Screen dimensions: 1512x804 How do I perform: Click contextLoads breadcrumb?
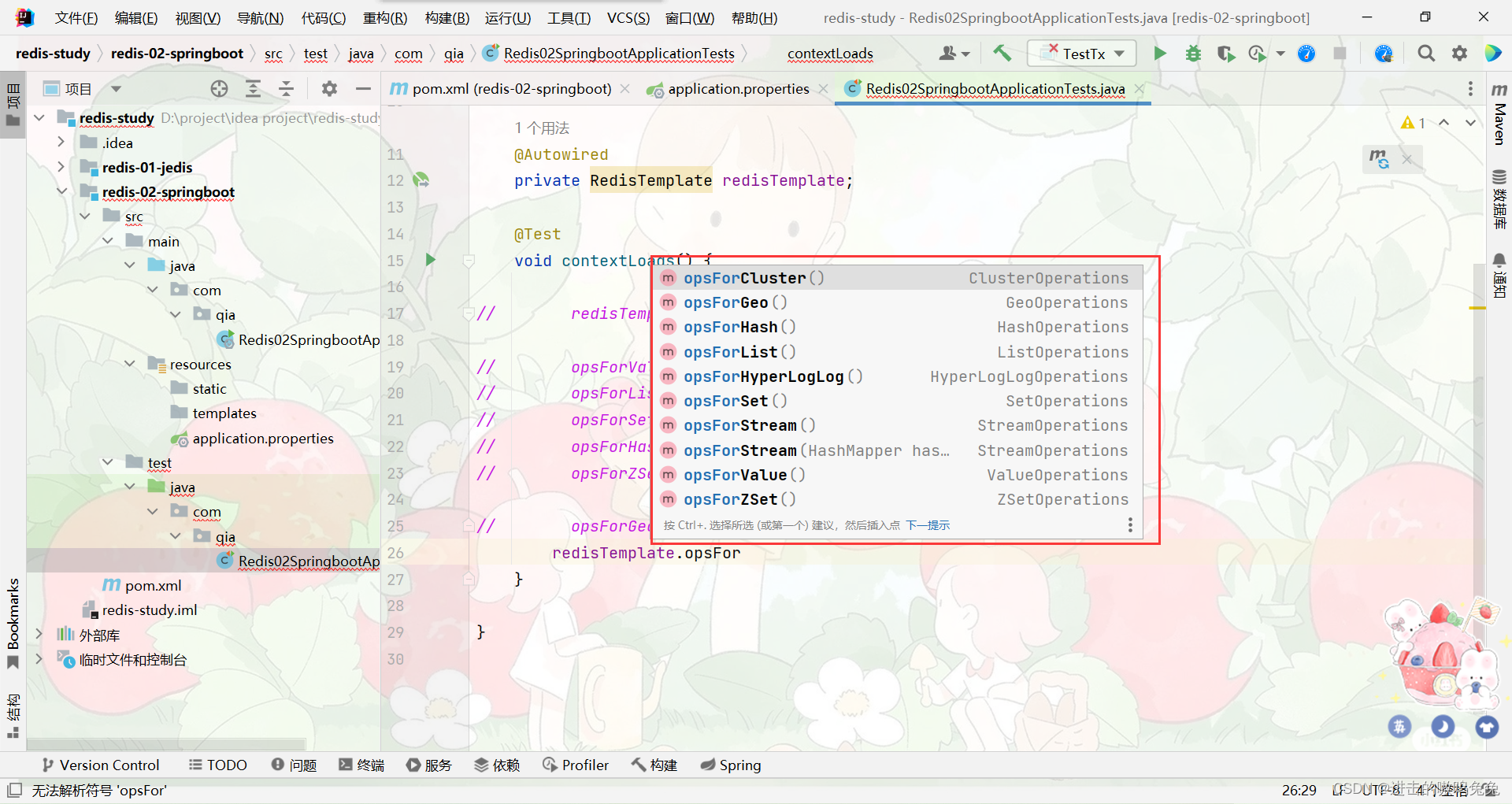pyautogui.click(x=830, y=54)
